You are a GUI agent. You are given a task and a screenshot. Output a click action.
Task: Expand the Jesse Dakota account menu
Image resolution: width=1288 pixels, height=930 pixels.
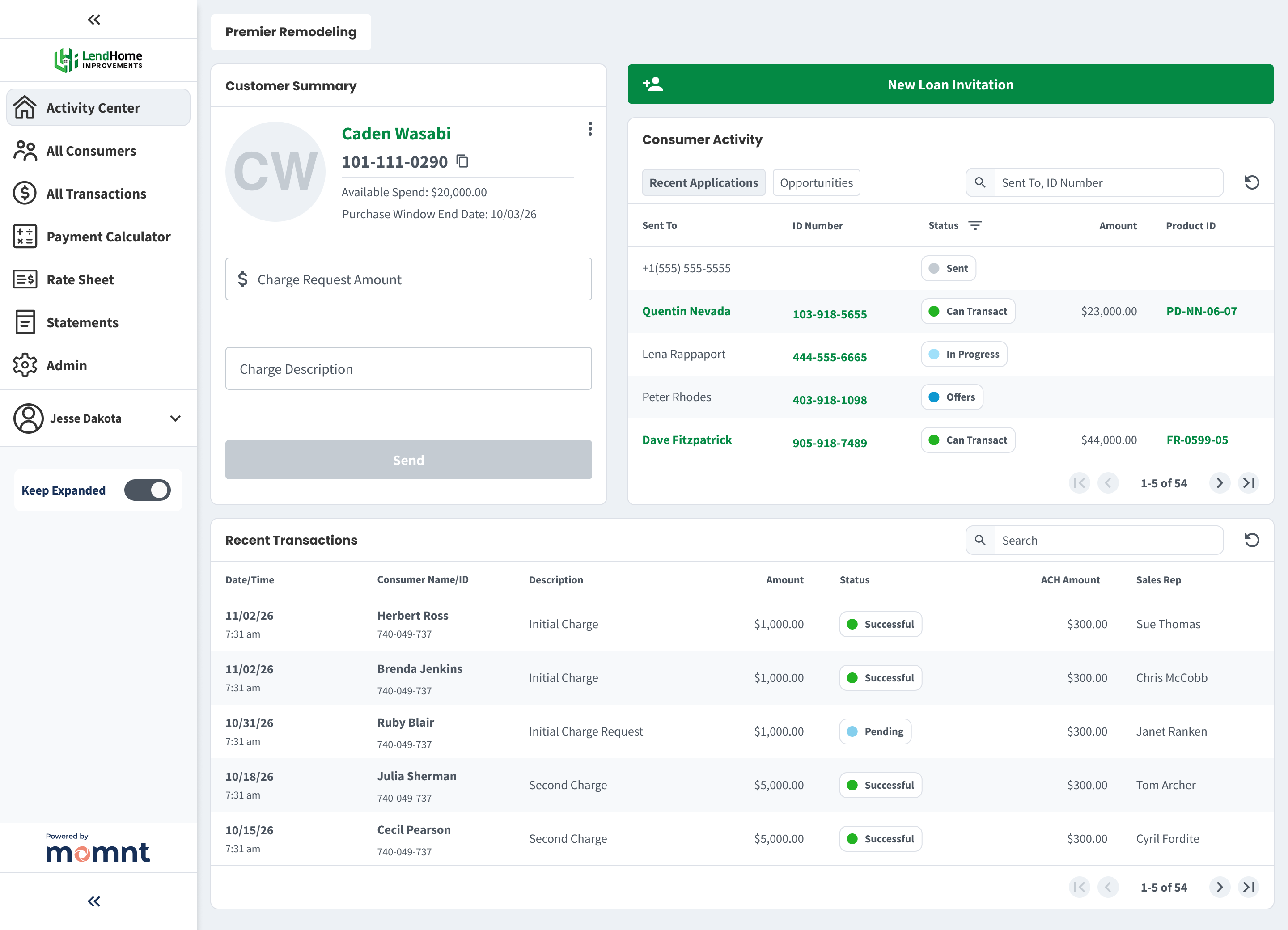coord(174,418)
